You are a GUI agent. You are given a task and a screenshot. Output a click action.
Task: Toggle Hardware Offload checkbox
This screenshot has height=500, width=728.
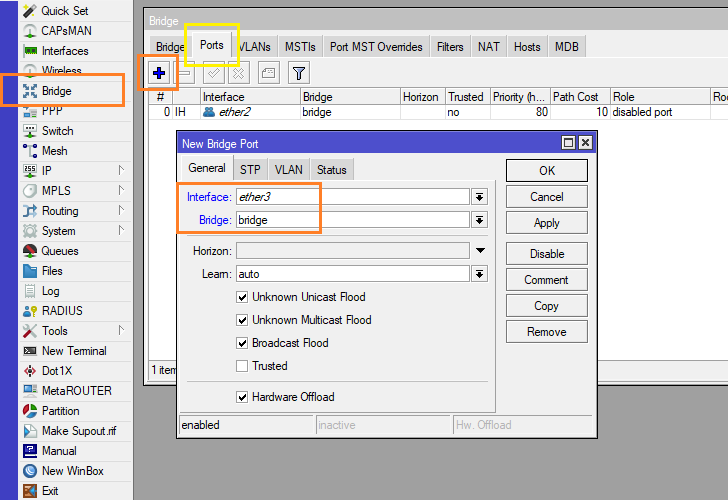(242, 397)
